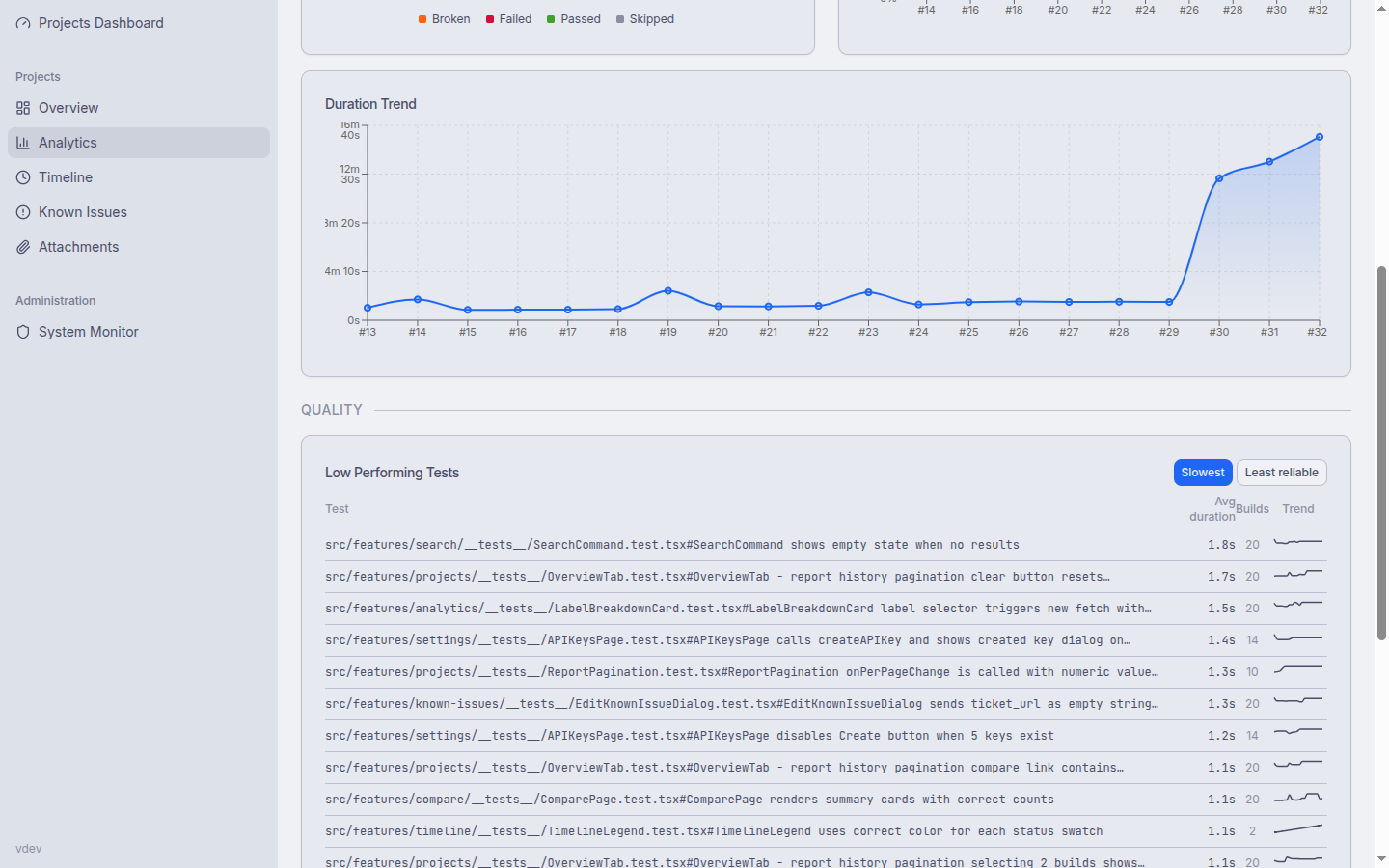Open Projects Dashboard link

139,23
